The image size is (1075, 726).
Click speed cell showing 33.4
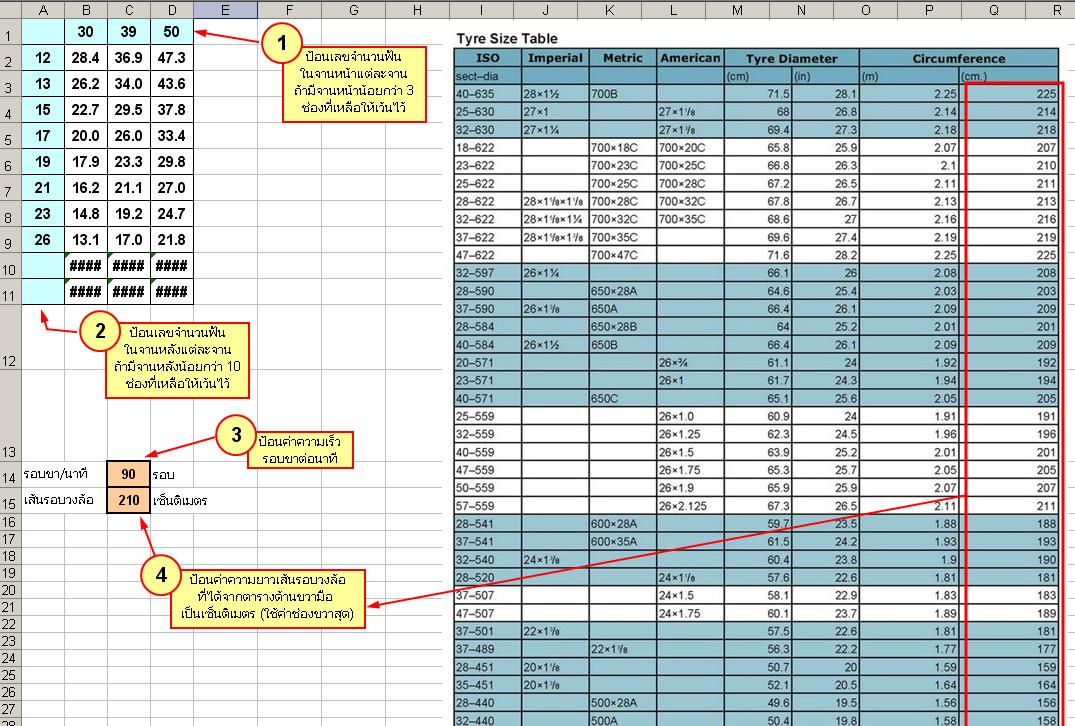(x=171, y=136)
